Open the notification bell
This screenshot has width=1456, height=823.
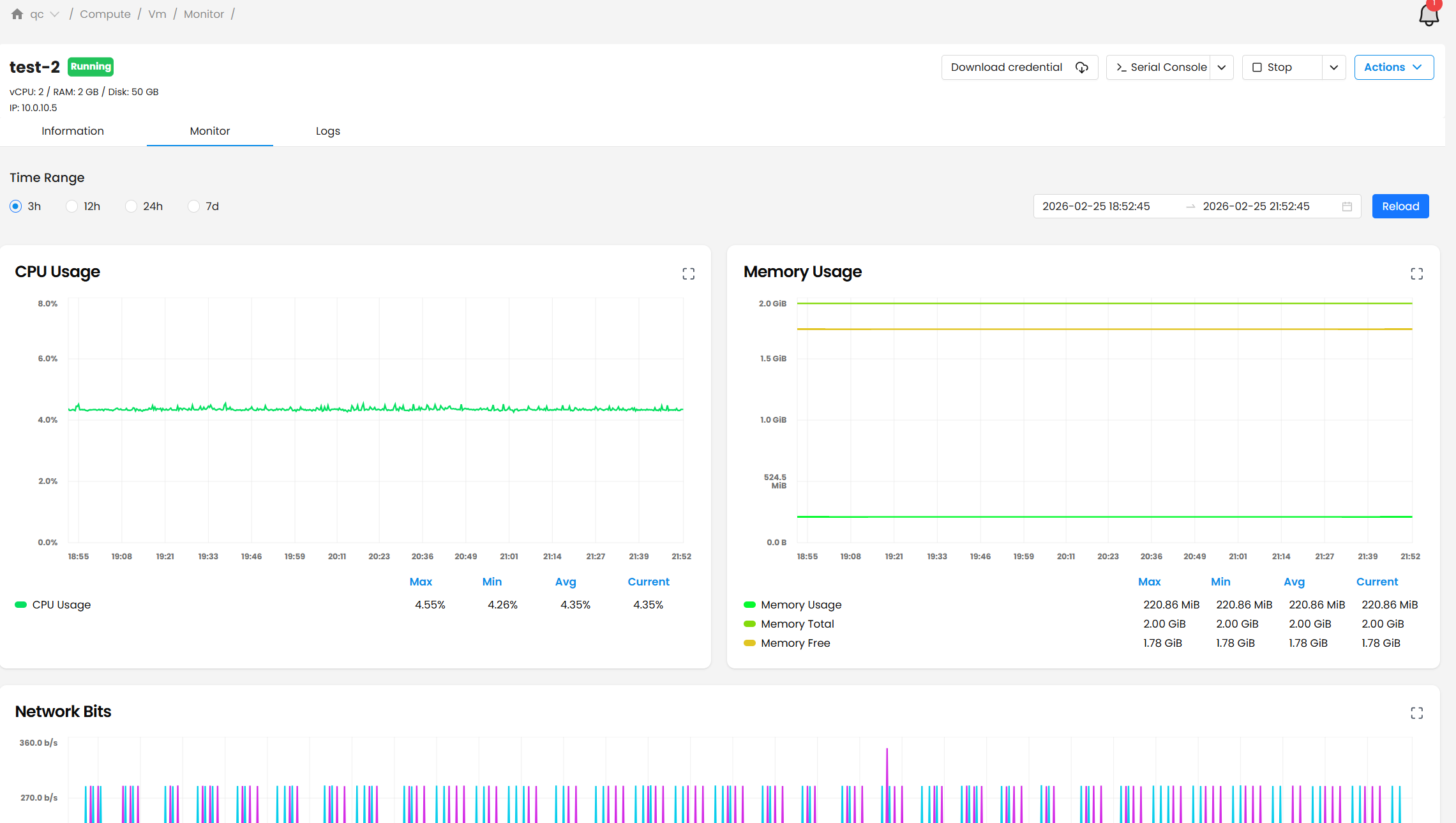tap(1429, 15)
